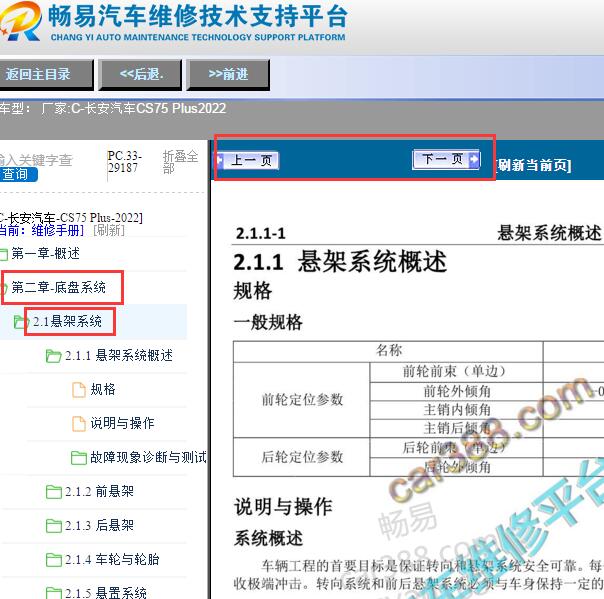Click document icon beside 说明与操作

point(79,423)
